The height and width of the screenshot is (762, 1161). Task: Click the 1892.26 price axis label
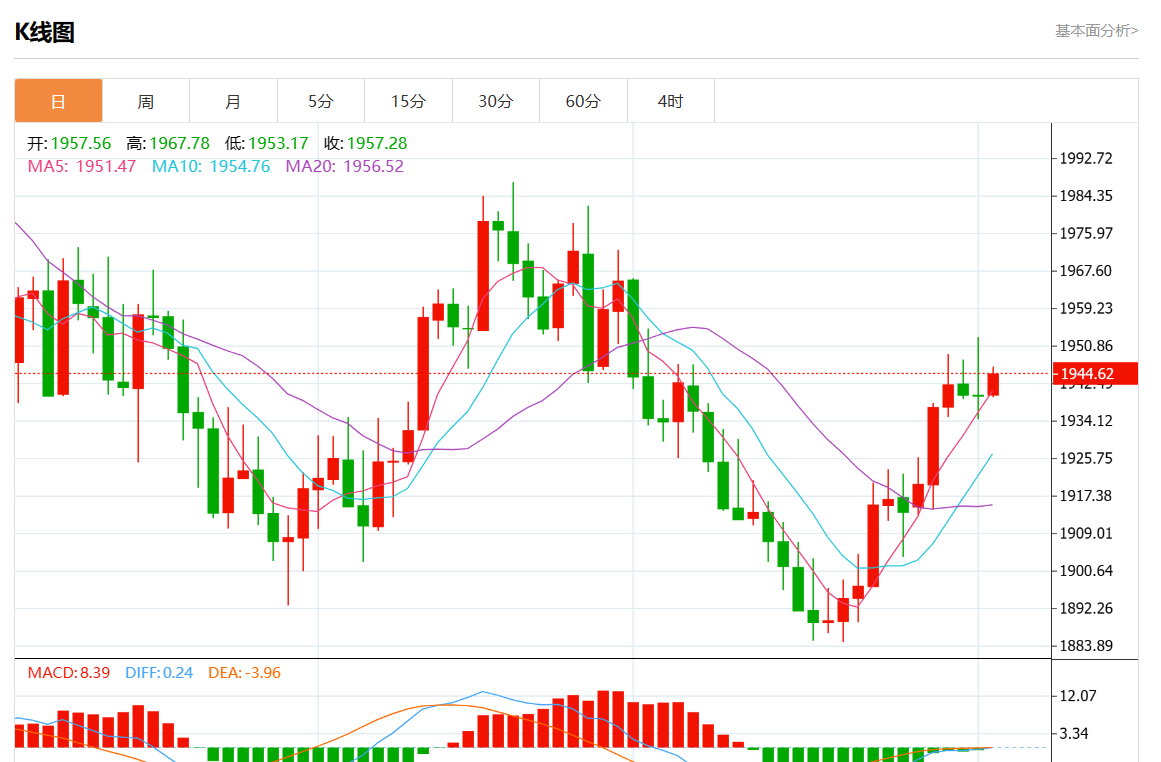click(x=1086, y=608)
